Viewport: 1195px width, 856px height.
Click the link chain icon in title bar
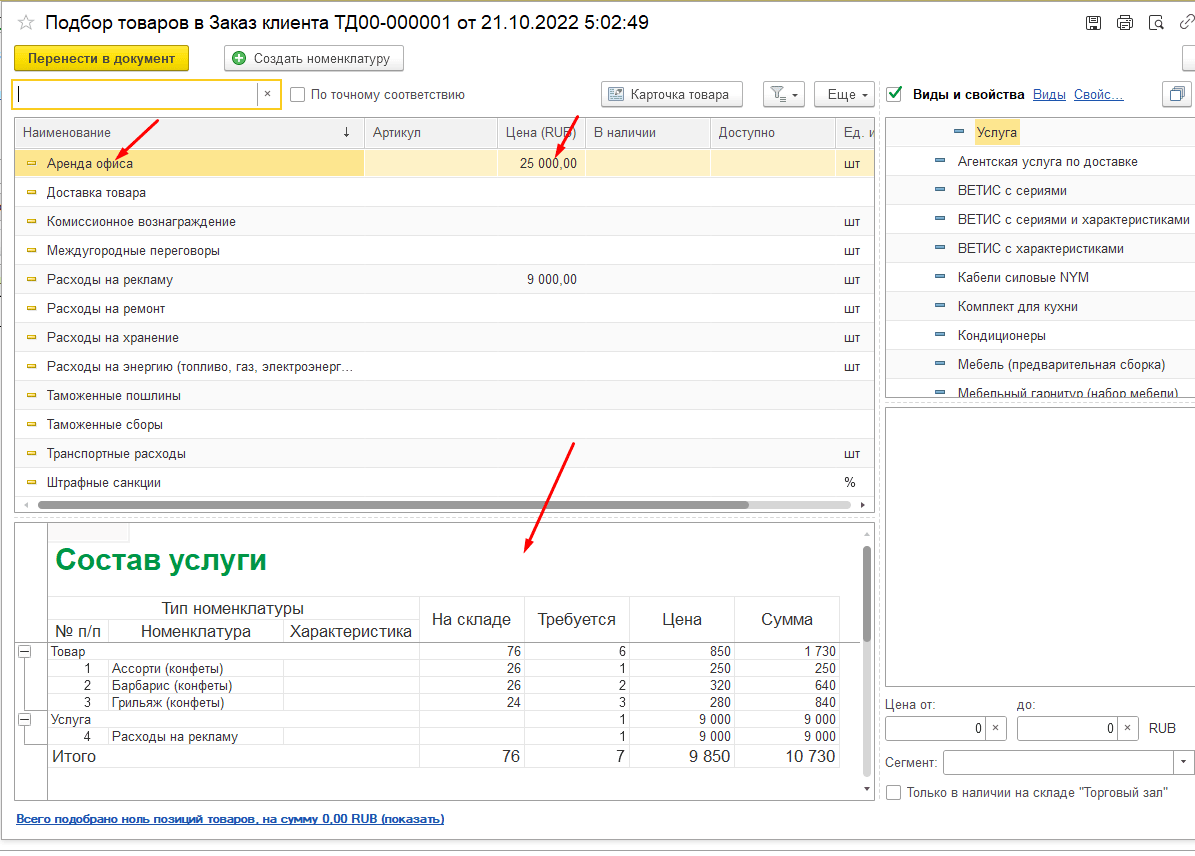[1186, 23]
